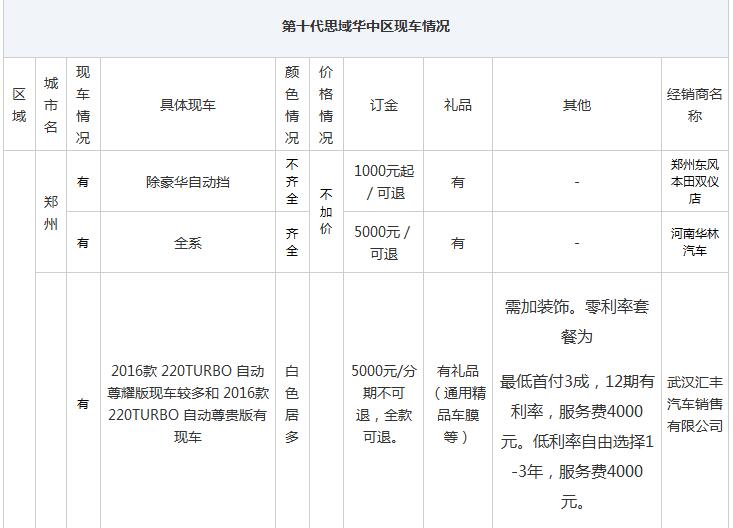The width and height of the screenshot is (733, 528).
Task: Click the 齐全 color cell in 全系 row
Action: 292,242
